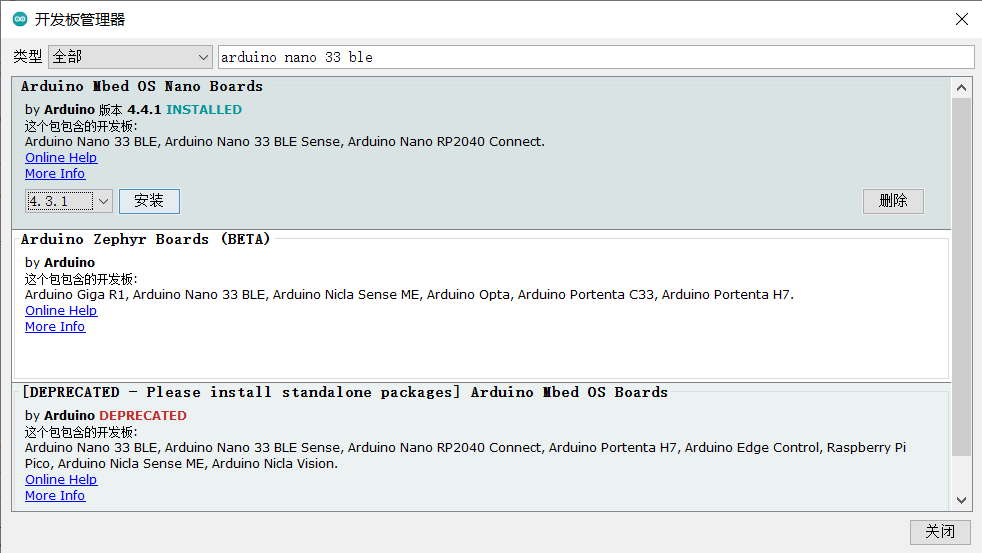Open More Info for Arduino Zephyr Boards
This screenshot has height=553, width=982.
[55, 326]
